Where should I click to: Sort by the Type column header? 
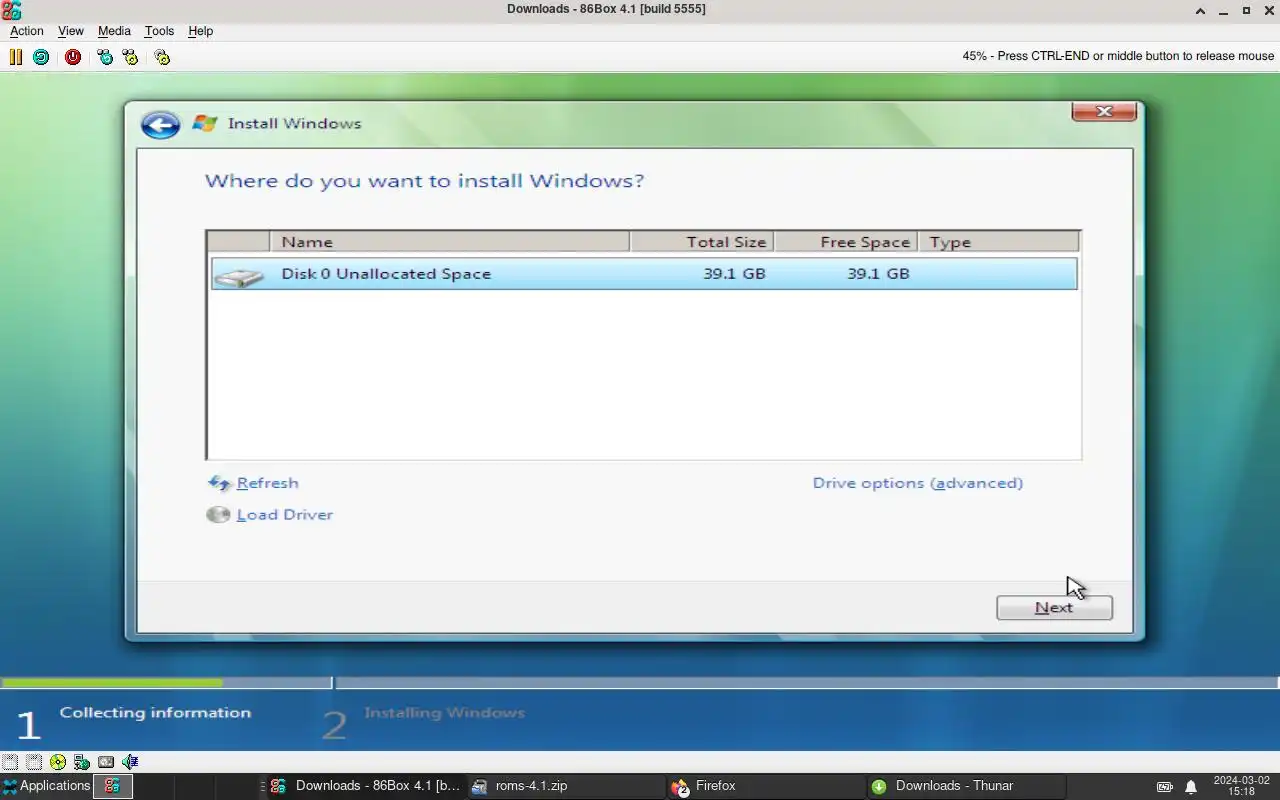tap(999, 242)
